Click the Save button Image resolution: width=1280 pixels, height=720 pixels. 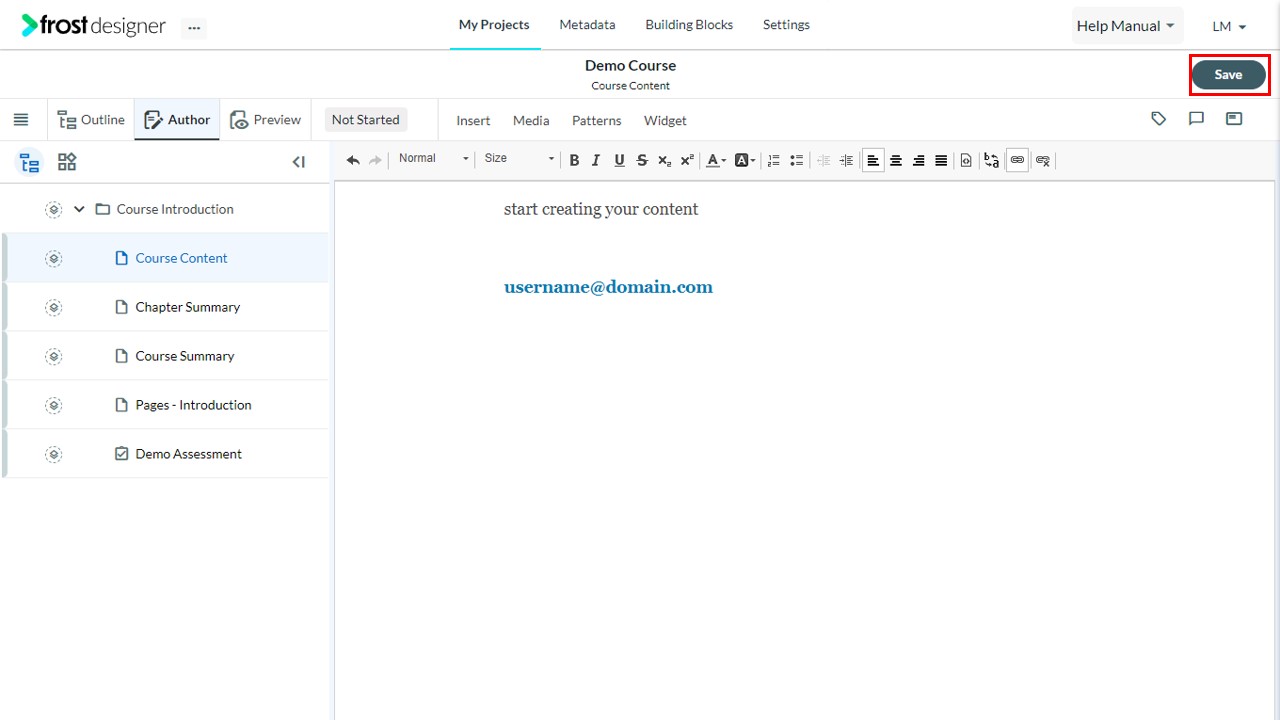click(1228, 75)
